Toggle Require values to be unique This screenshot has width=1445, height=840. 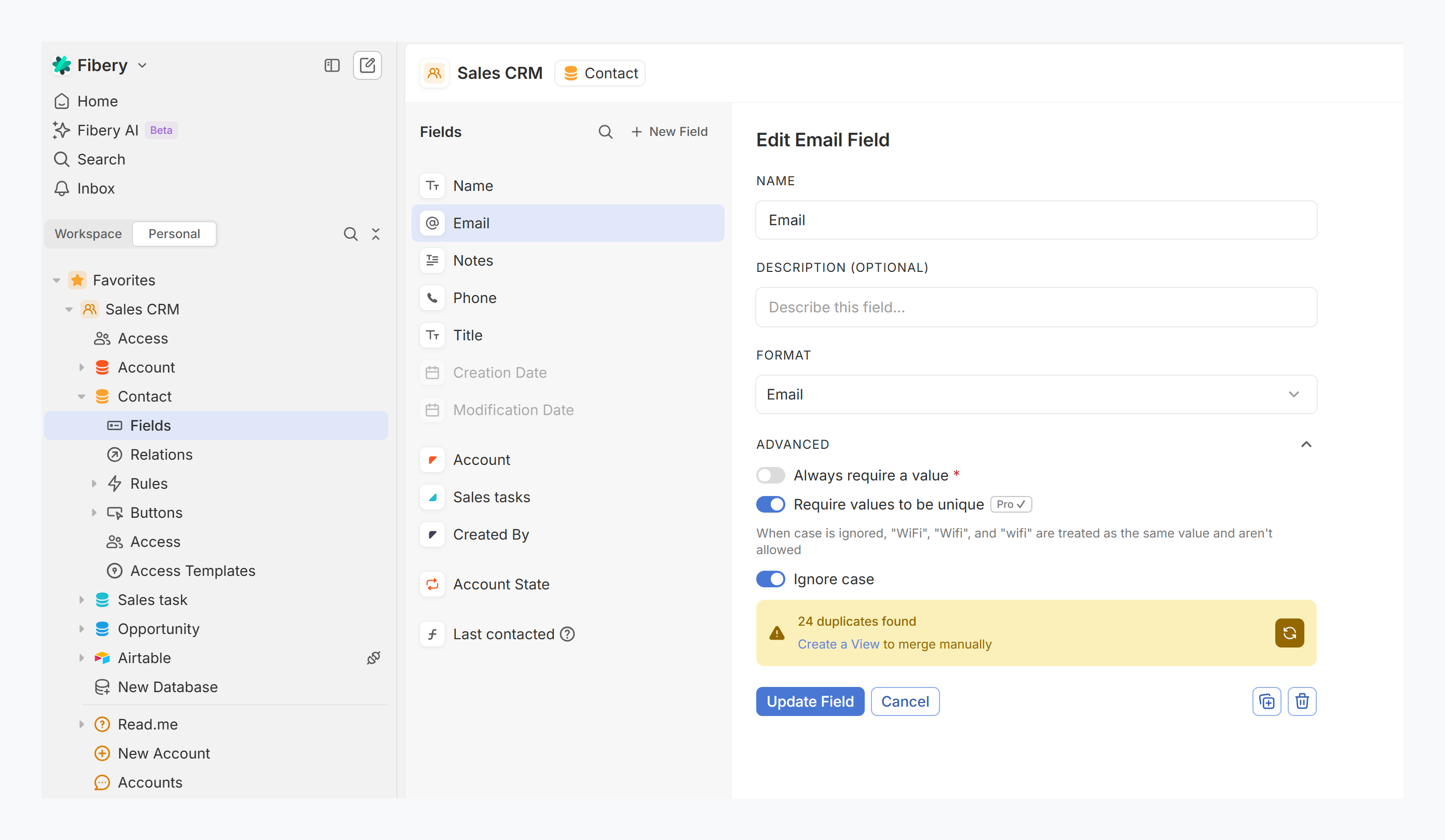click(770, 505)
